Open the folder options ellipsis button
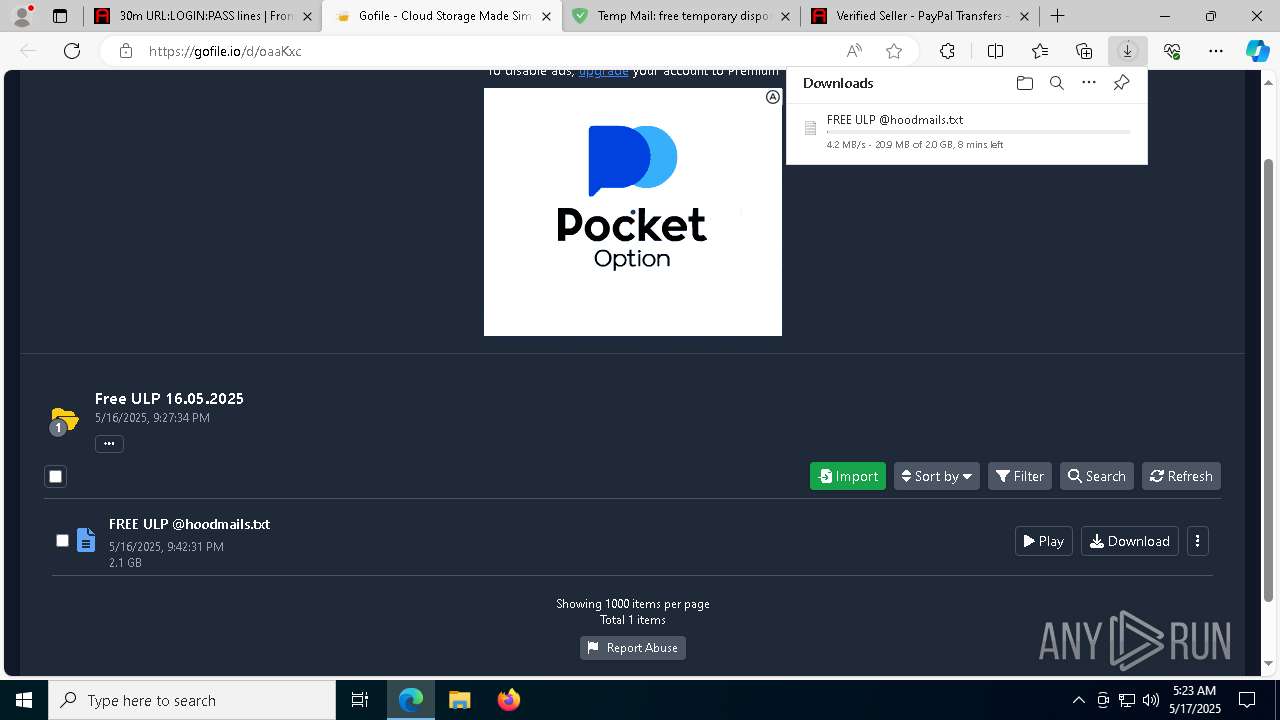This screenshot has height=720, width=1280. (109, 444)
